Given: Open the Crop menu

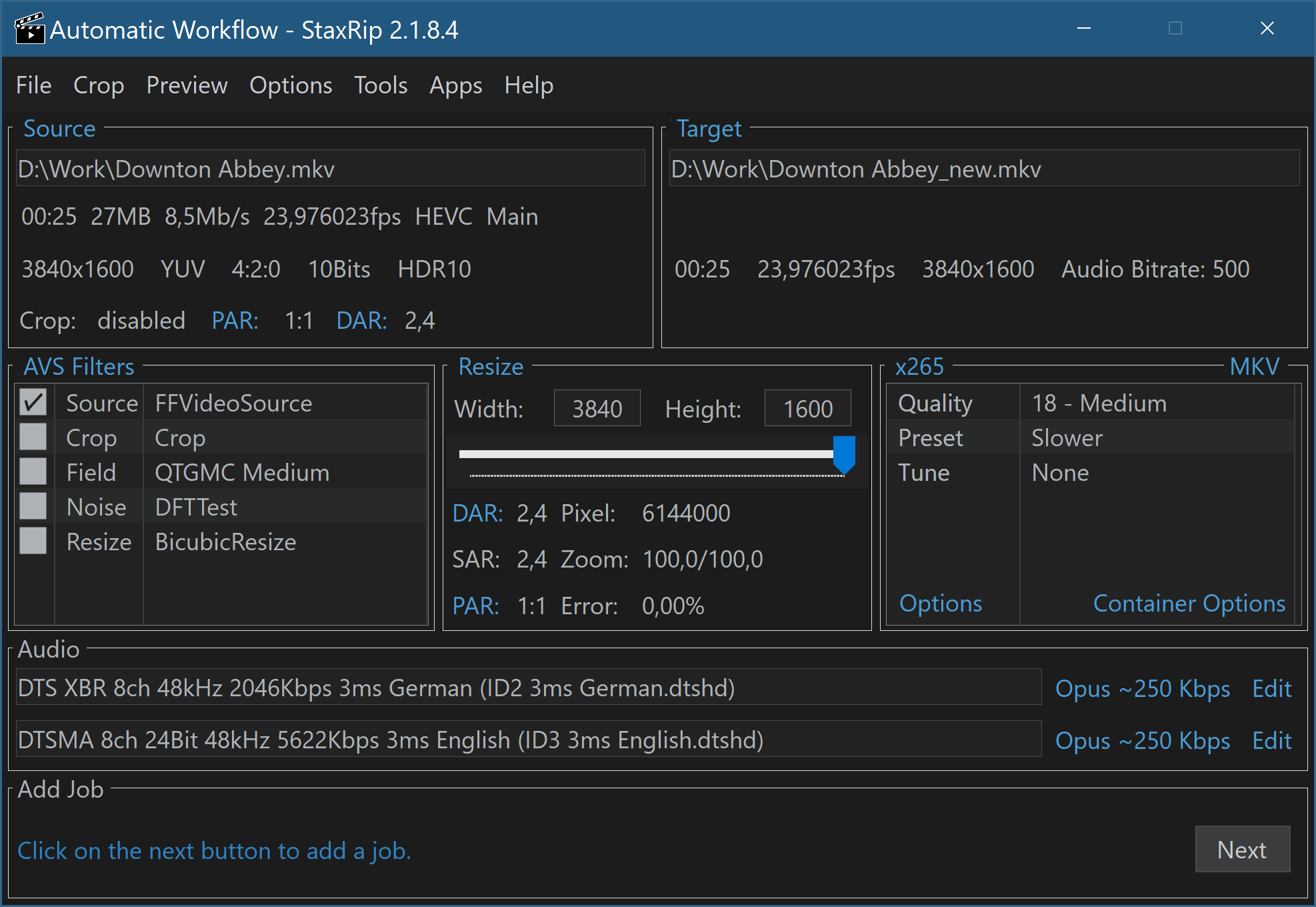Looking at the screenshot, I should click(x=99, y=85).
